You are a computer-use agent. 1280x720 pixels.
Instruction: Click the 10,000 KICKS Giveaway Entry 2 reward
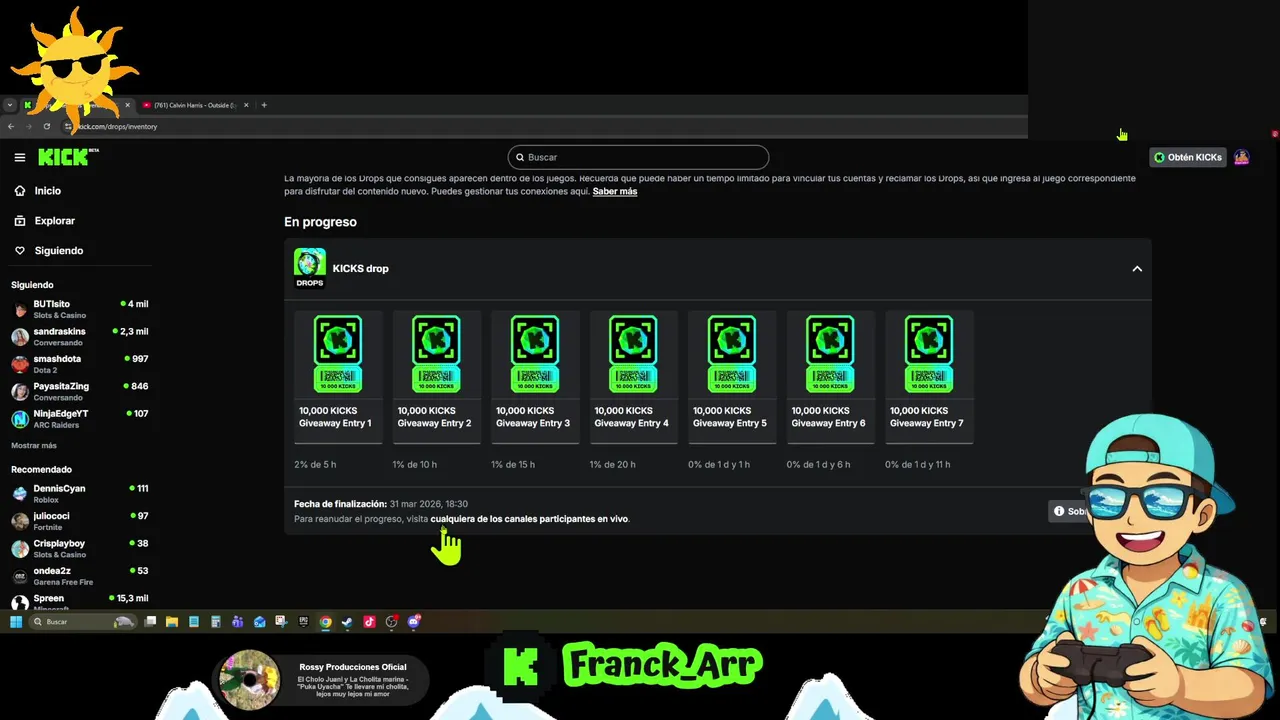(x=436, y=376)
